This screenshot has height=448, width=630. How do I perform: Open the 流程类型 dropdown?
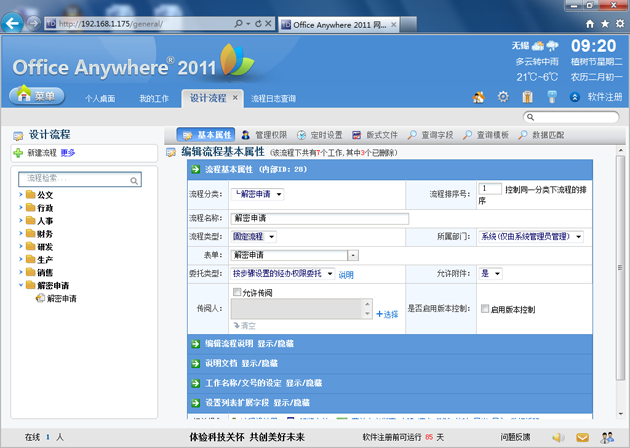pos(254,237)
